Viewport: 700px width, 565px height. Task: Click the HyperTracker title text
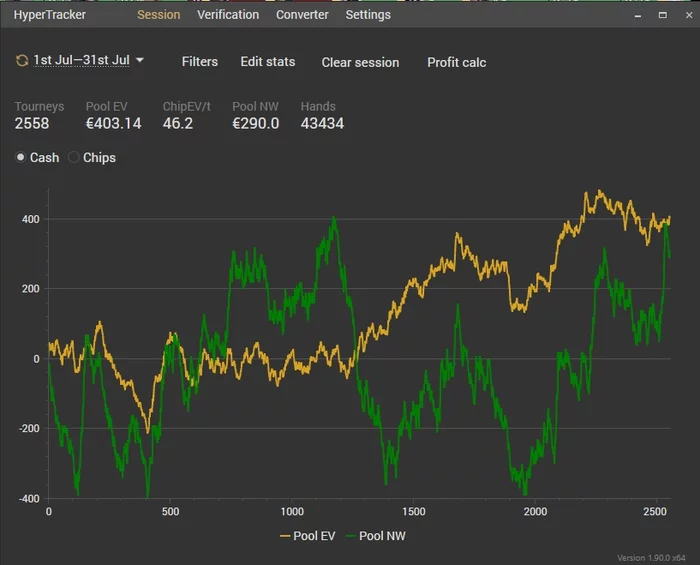tap(50, 15)
